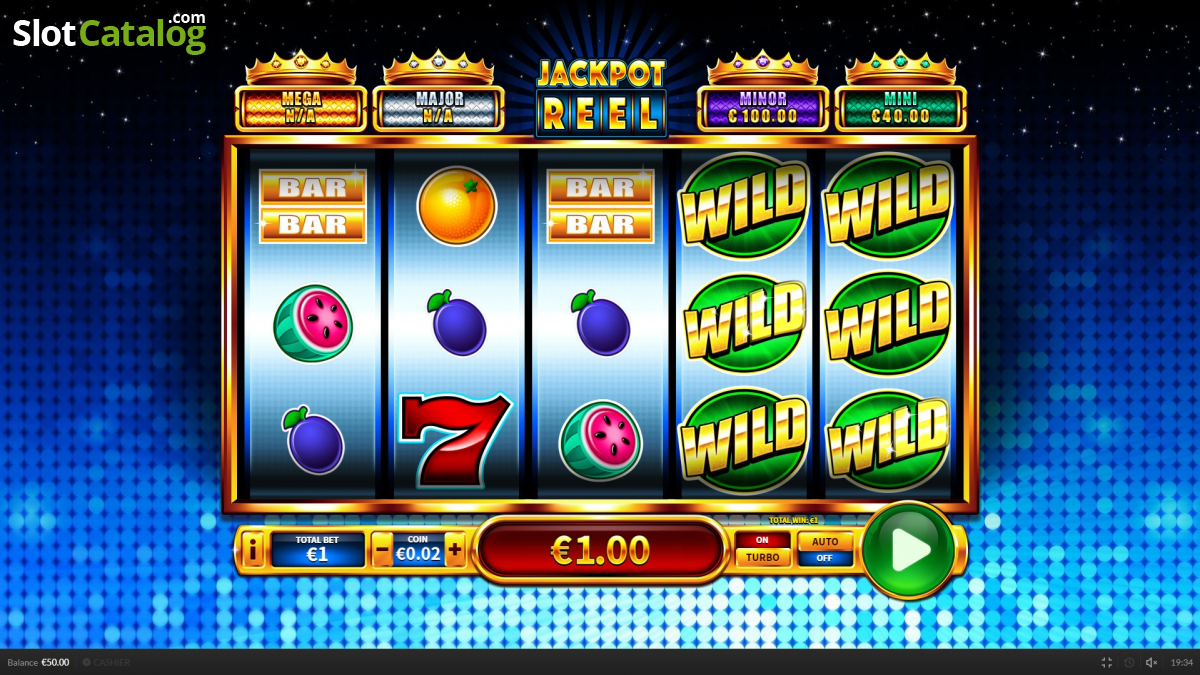The height and width of the screenshot is (675, 1200).
Task: Click the orange fruit symbol
Action: [x=457, y=206]
